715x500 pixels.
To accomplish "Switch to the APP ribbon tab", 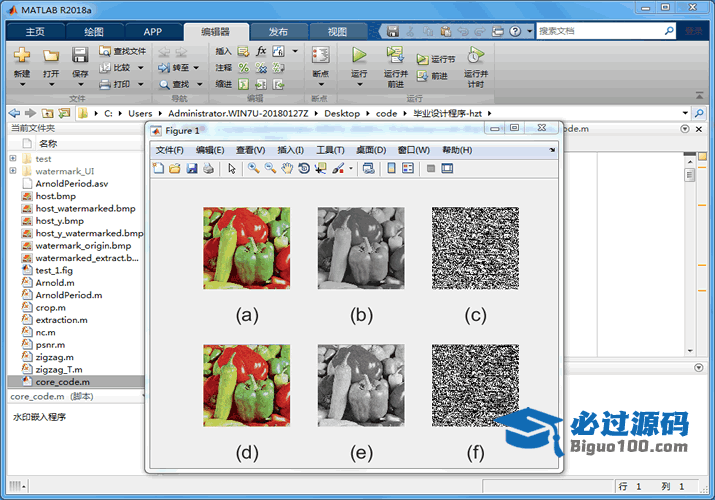I will (x=153, y=31).
